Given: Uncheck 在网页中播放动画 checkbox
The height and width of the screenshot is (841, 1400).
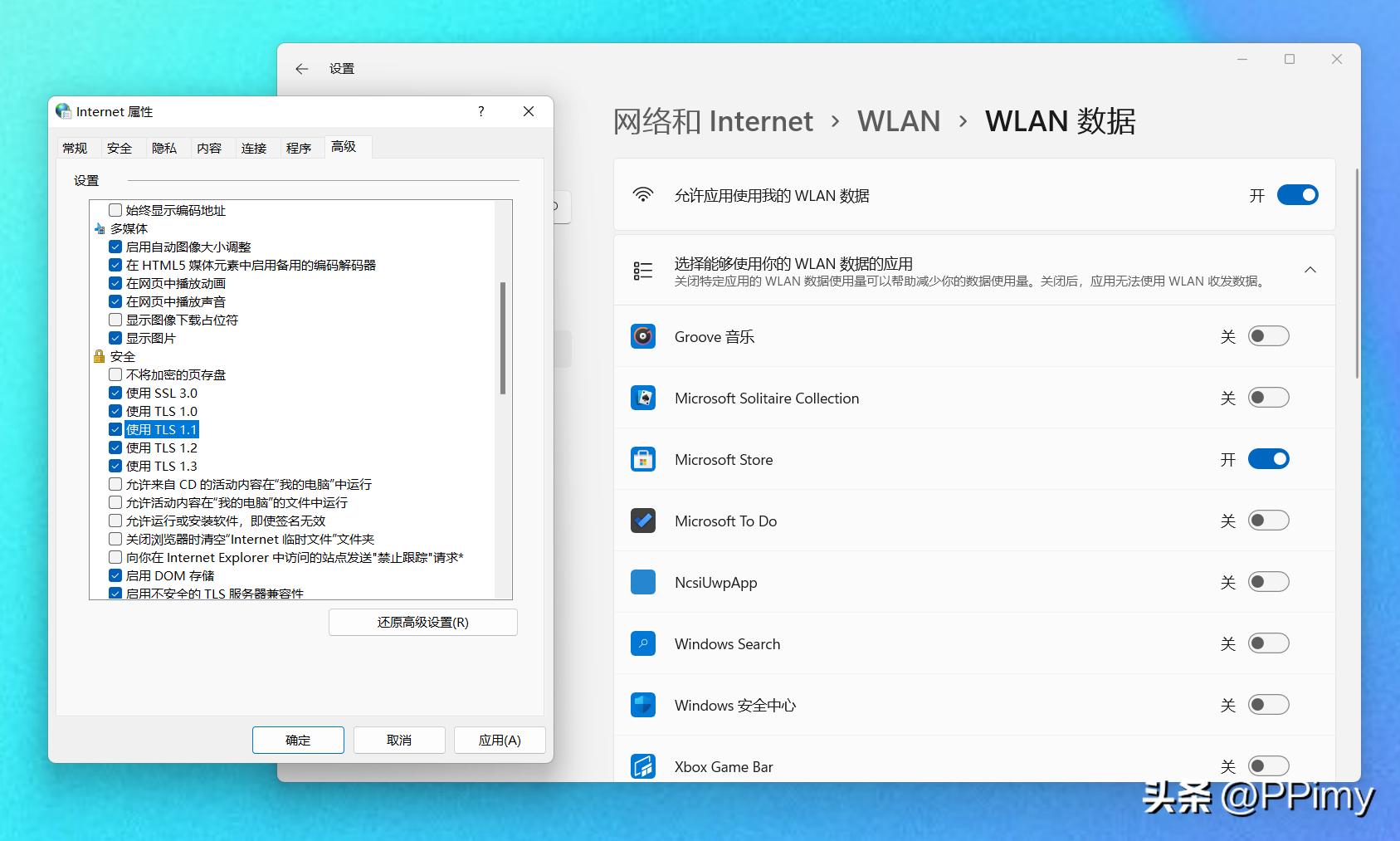Looking at the screenshot, I should click(115, 283).
